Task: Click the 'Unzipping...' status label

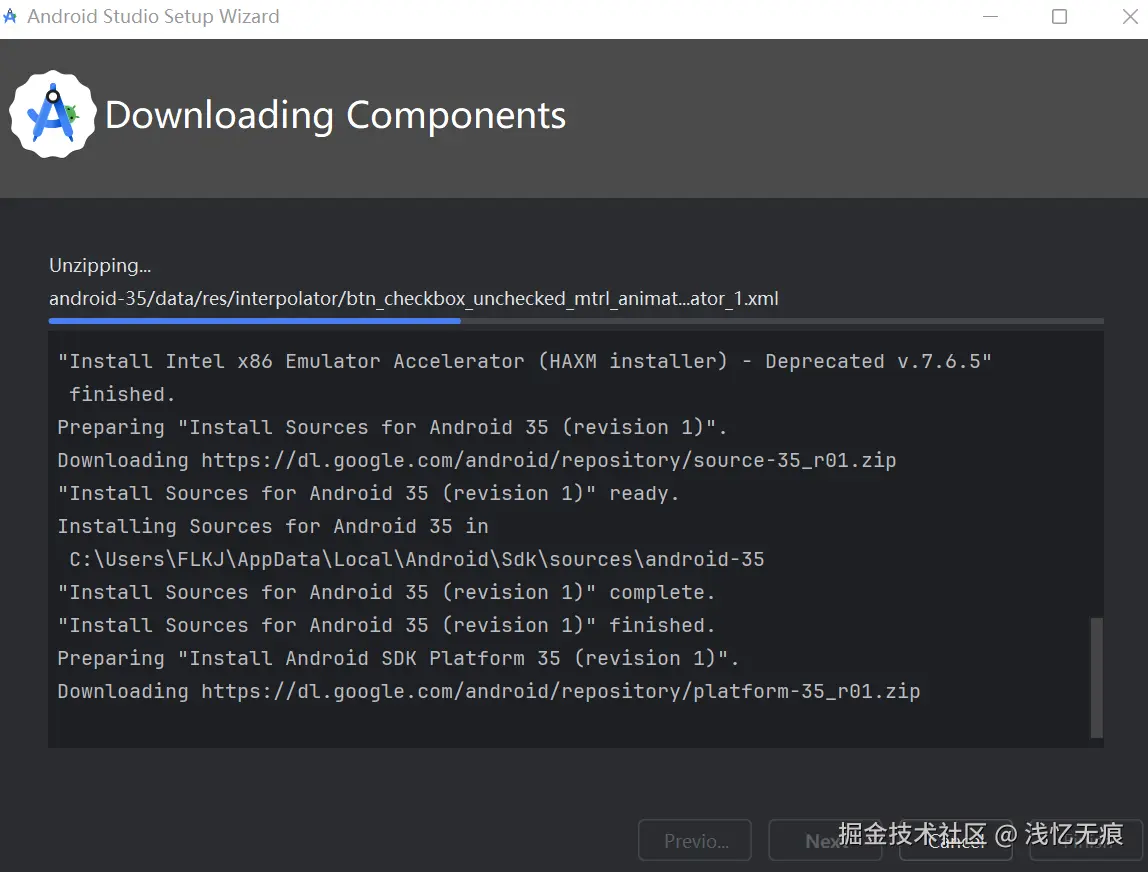Action: (x=100, y=265)
